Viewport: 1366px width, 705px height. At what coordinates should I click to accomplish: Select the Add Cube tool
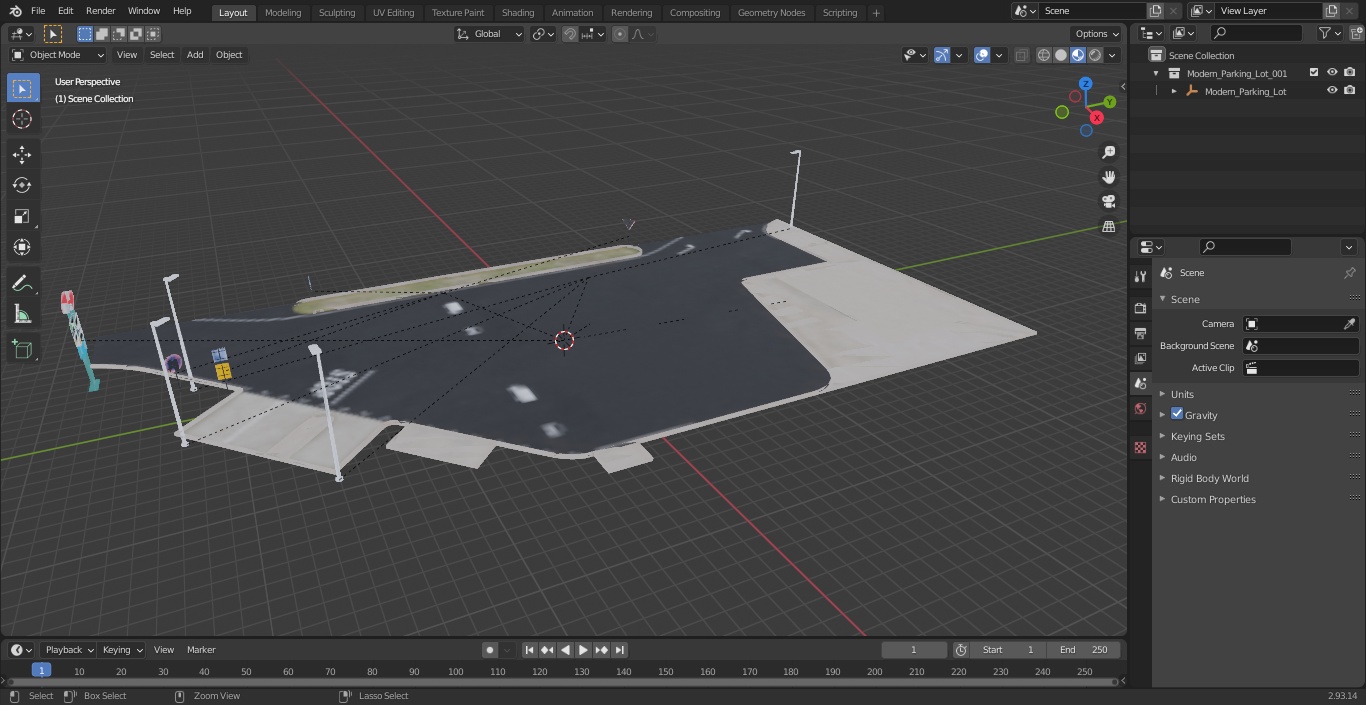22,350
